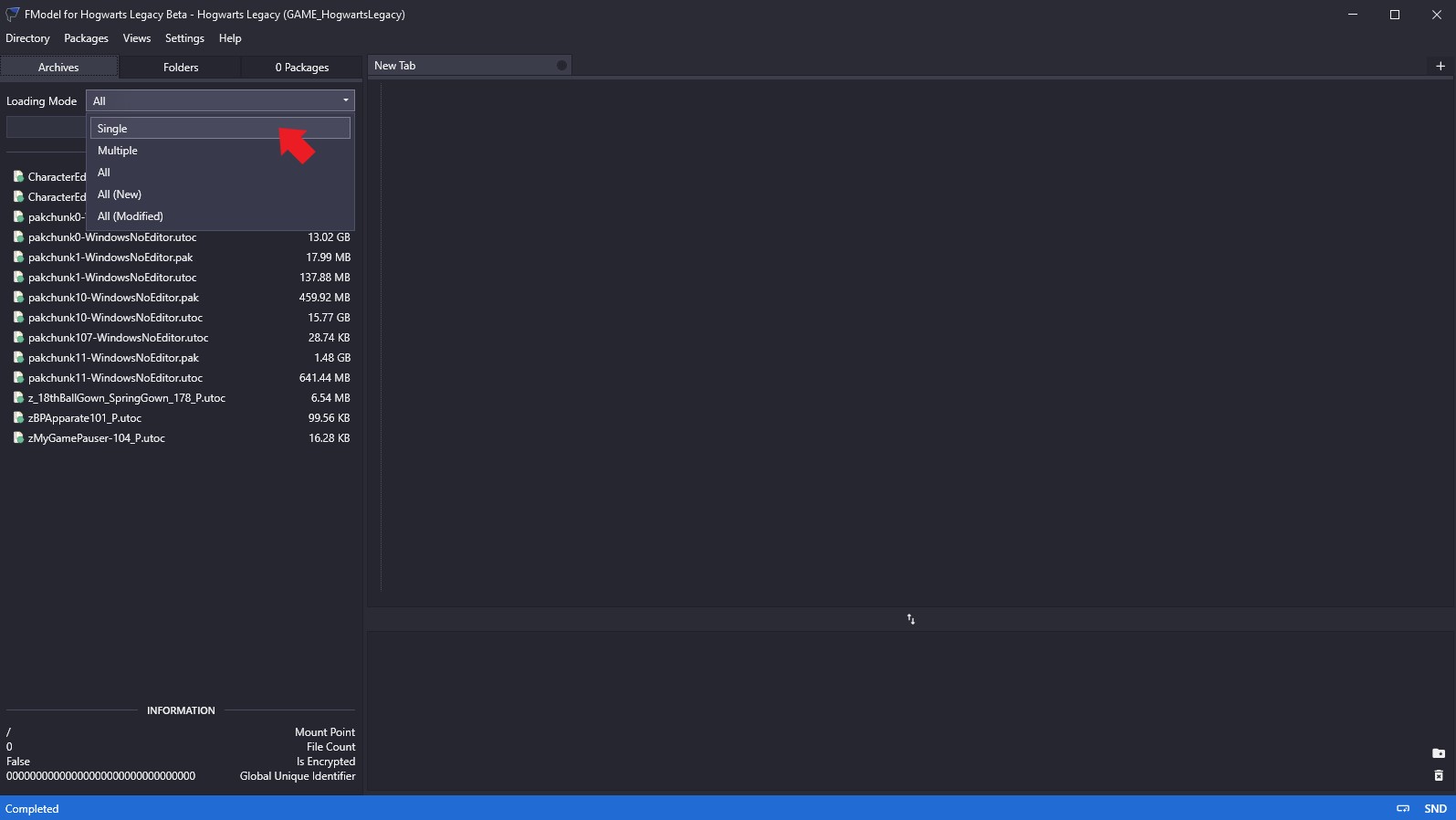This screenshot has height=820, width=1456.
Task: Switch to the 0 Packages tab
Action: [302, 68]
